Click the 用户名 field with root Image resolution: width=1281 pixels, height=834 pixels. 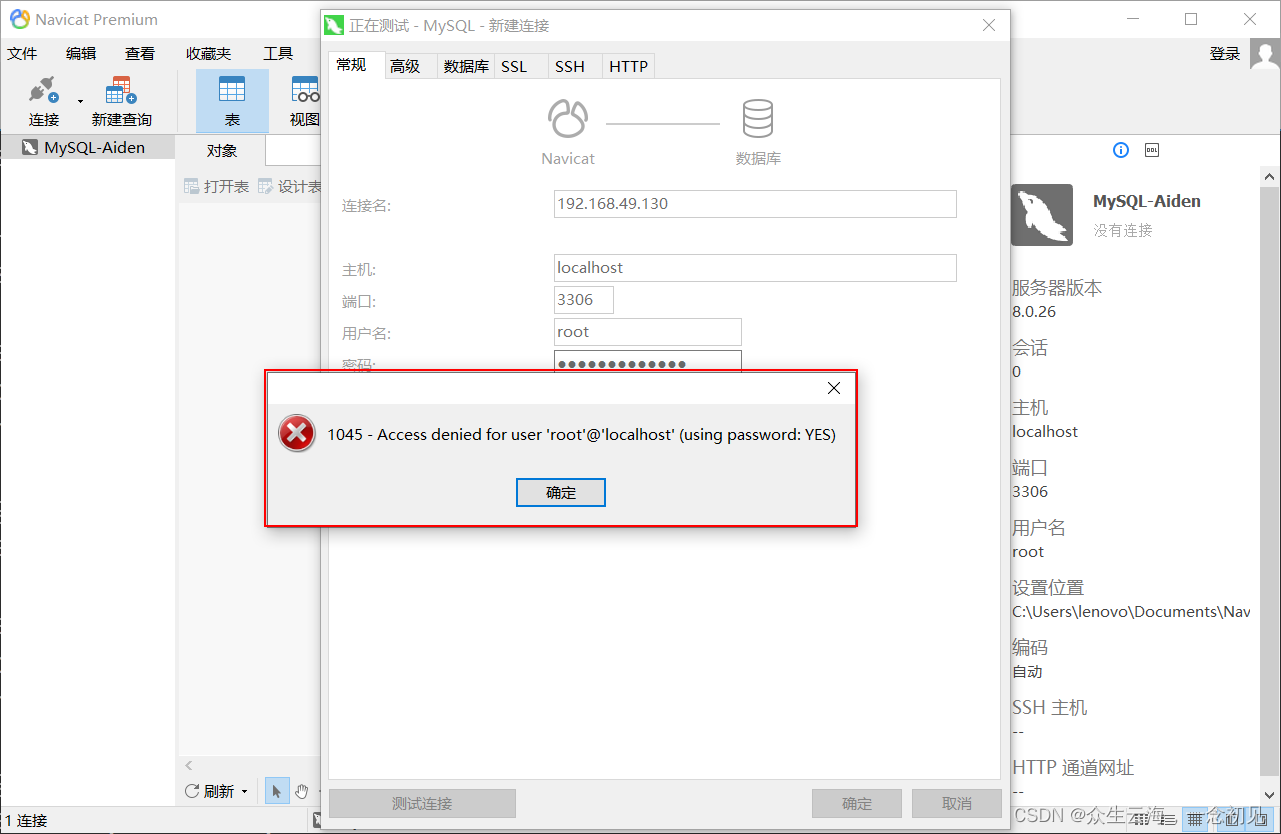tap(648, 332)
